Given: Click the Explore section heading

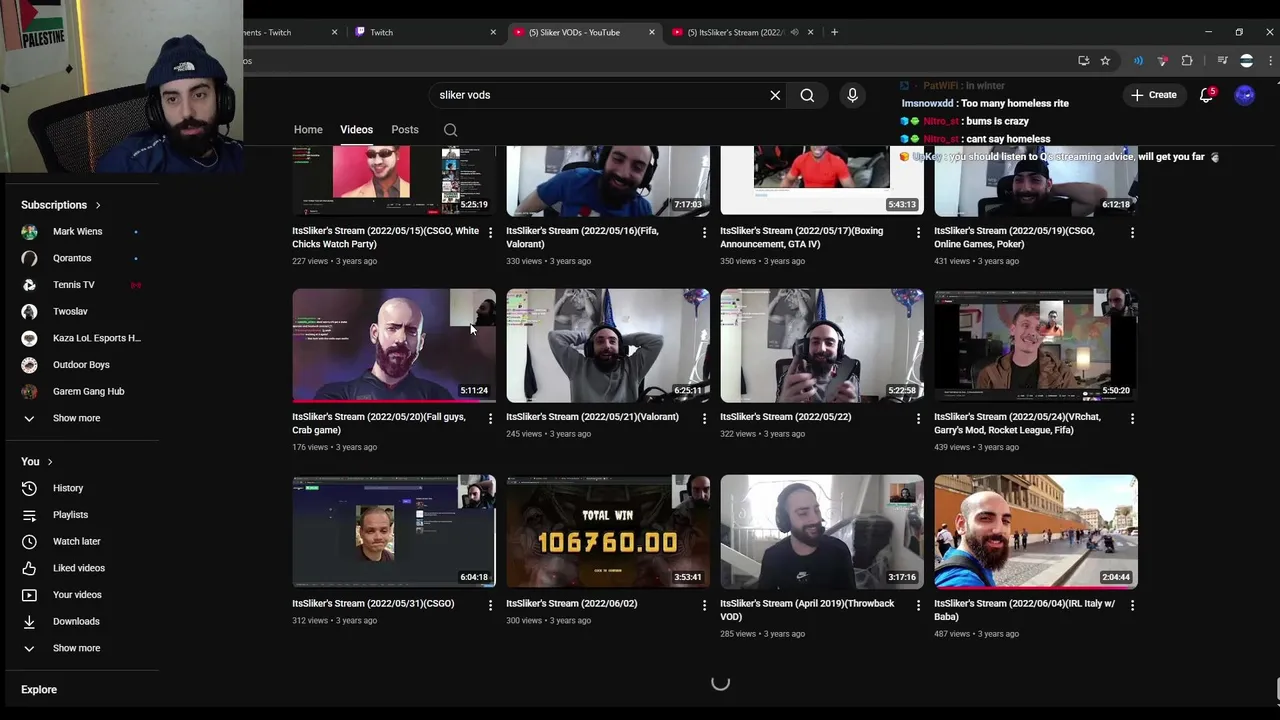Looking at the screenshot, I should click(39, 690).
